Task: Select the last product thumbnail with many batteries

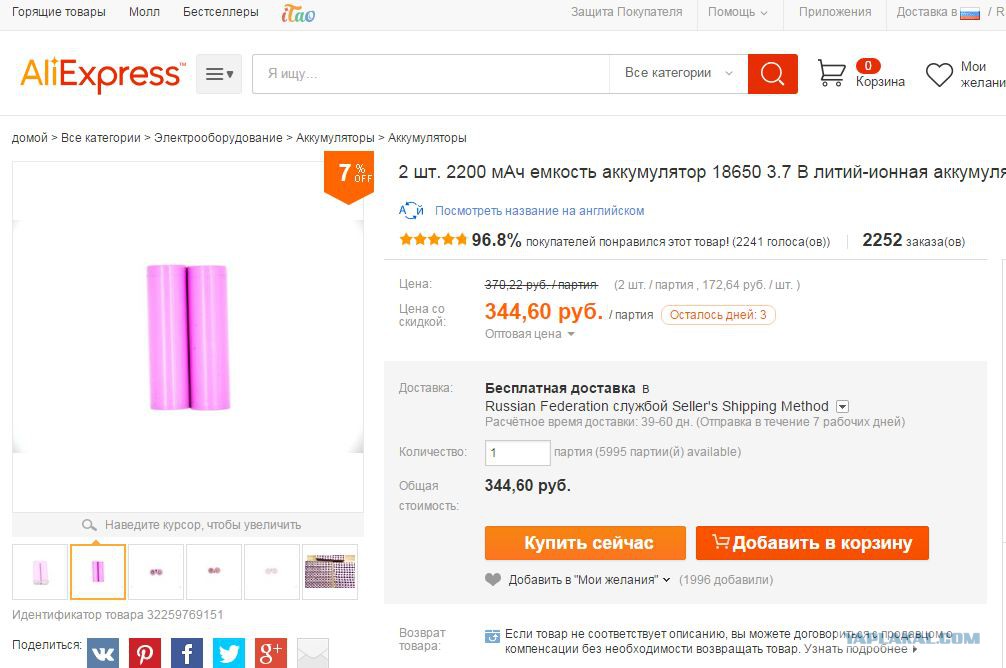Action: 330,572
